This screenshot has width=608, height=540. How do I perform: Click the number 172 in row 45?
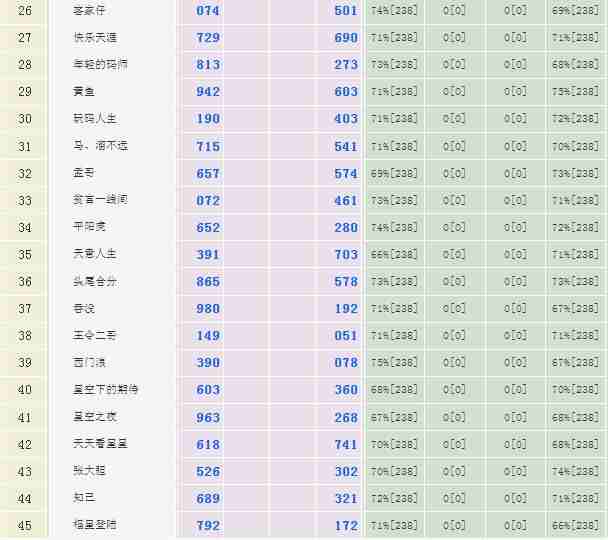345,525
